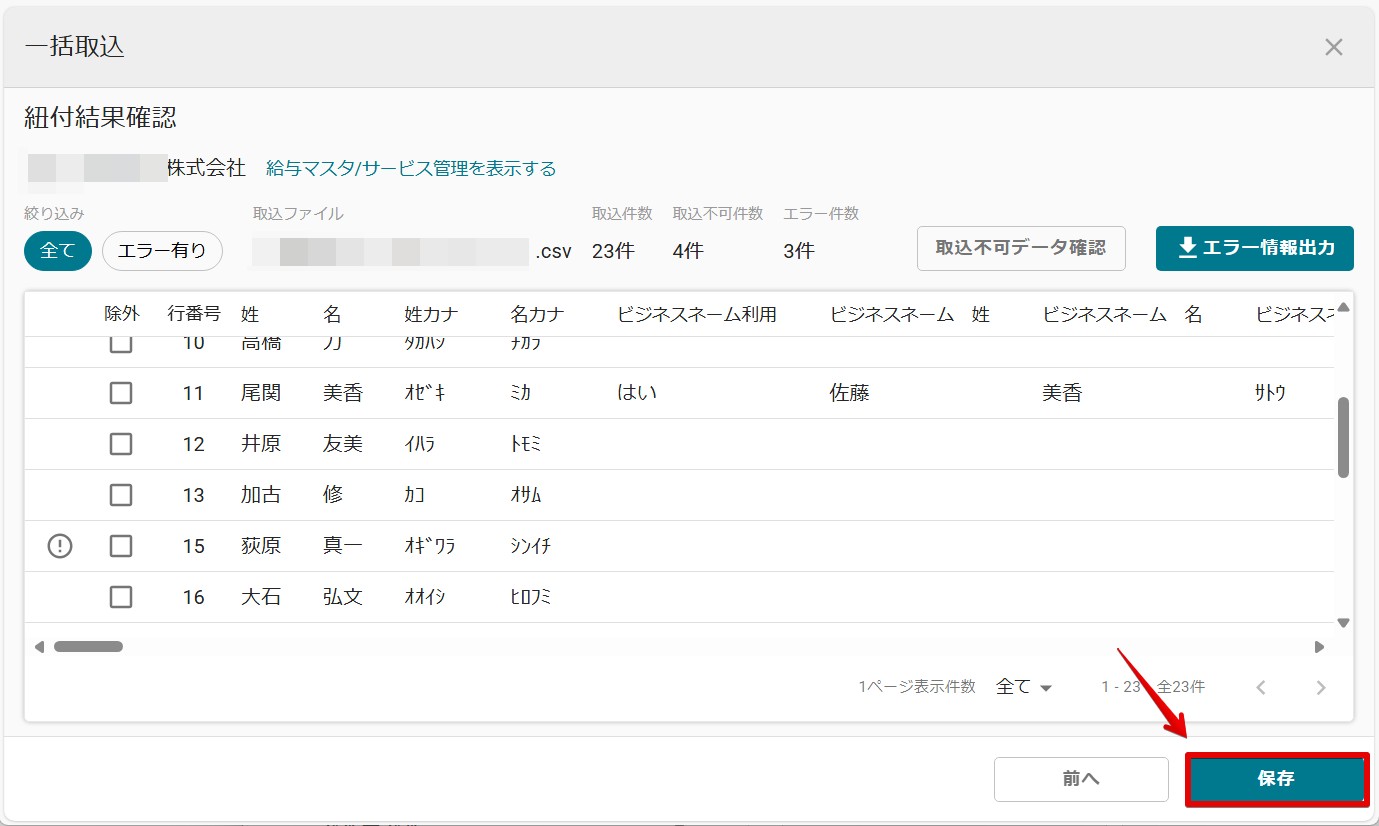The image size is (1379, 826).
Task: Open the 1ページ表示件数 dropdown showing 全て
Action: (1024, 687)
